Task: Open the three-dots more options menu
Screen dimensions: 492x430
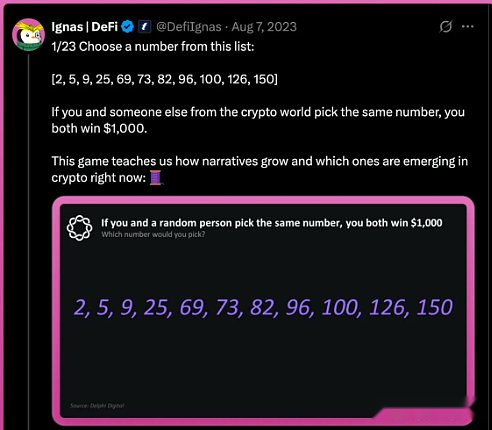Action: coord(468,26)
